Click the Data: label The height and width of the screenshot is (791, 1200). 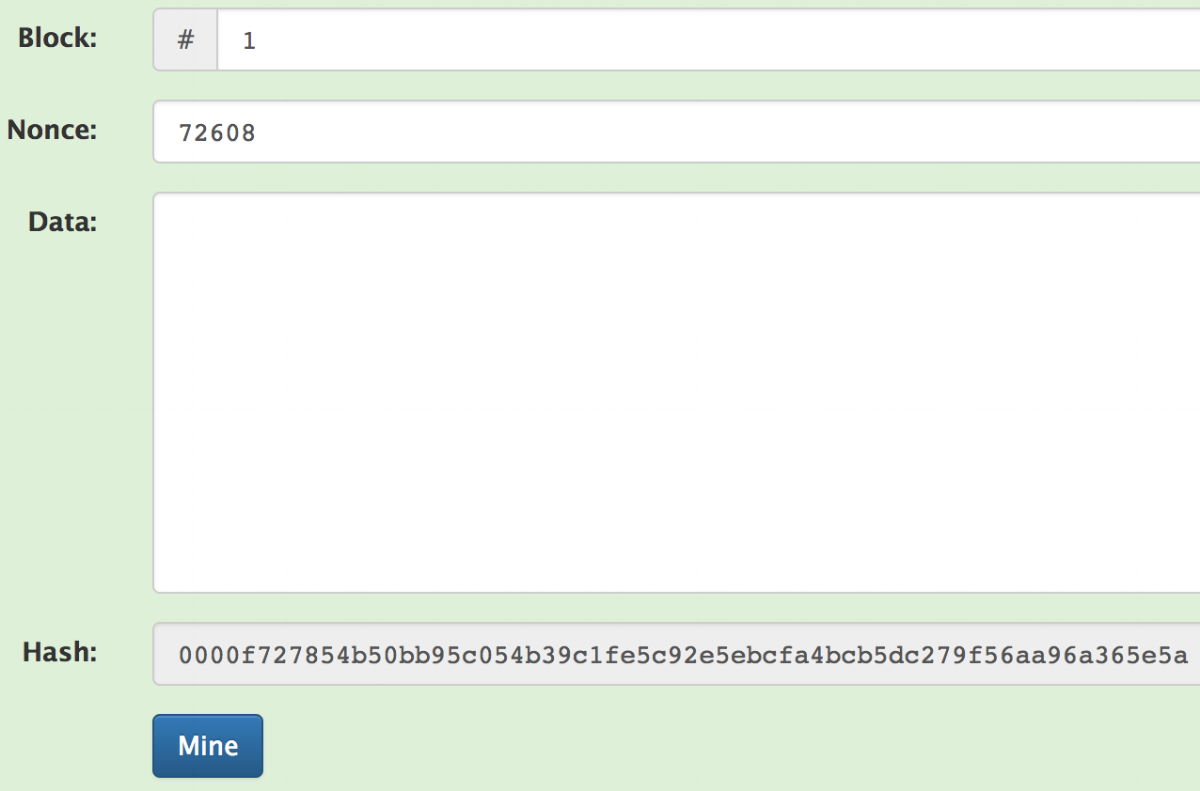63,221
